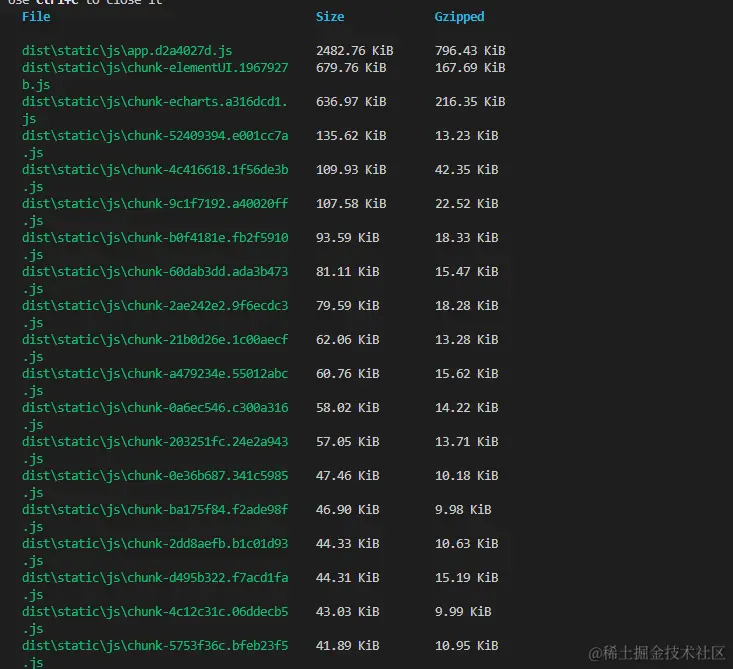Click gzipped value 15.19 KiB
Screen dimensions: 733x669
click(x=467, y=578)
